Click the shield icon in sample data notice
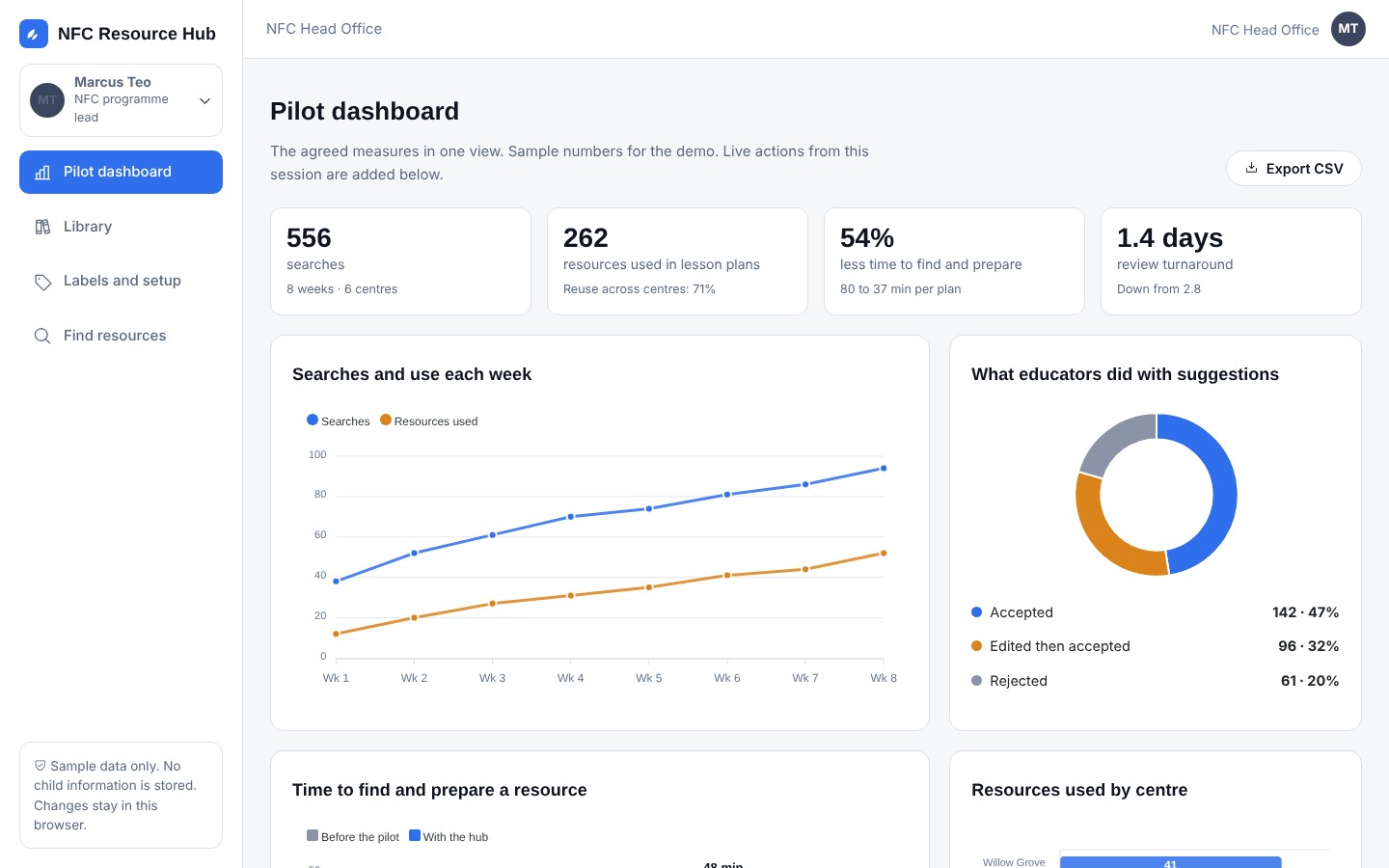The width and height of the screenshot is (1389, 868). pos(41,766)
